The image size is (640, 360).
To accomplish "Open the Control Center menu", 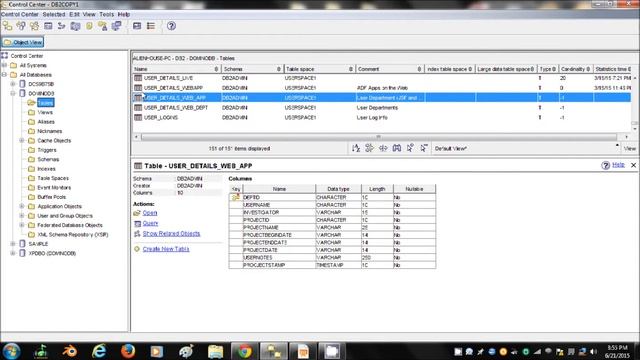I will [x=20, y=14].
